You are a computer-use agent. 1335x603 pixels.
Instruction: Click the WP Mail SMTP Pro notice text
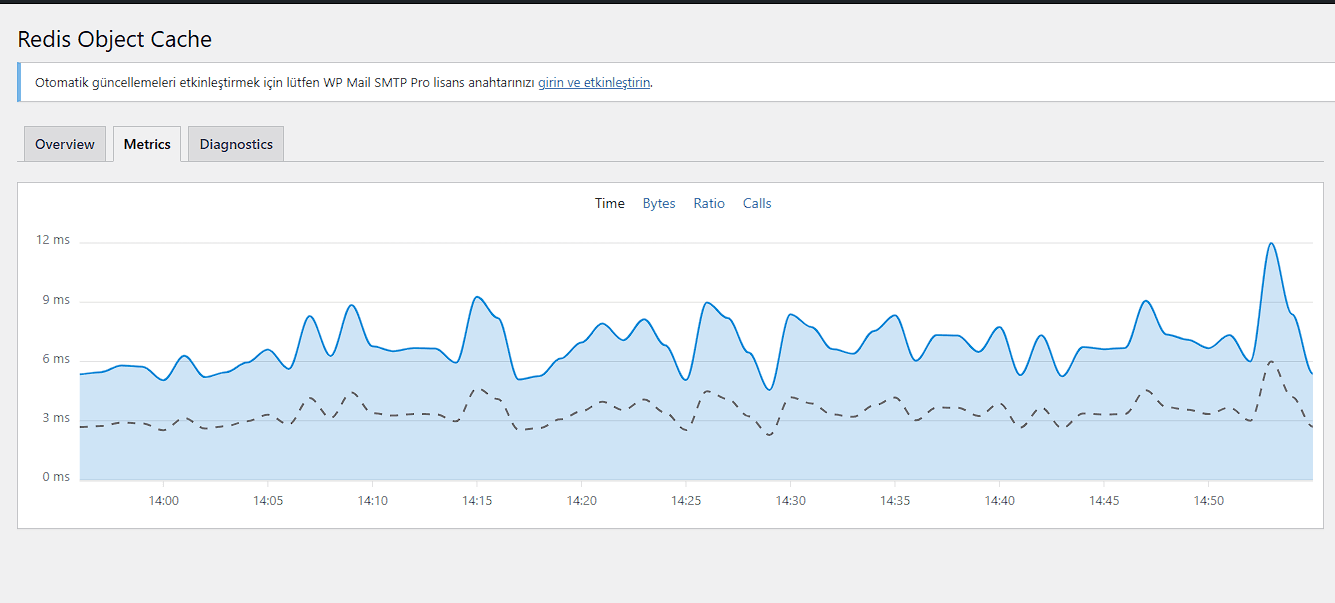[x=285, y=82]
